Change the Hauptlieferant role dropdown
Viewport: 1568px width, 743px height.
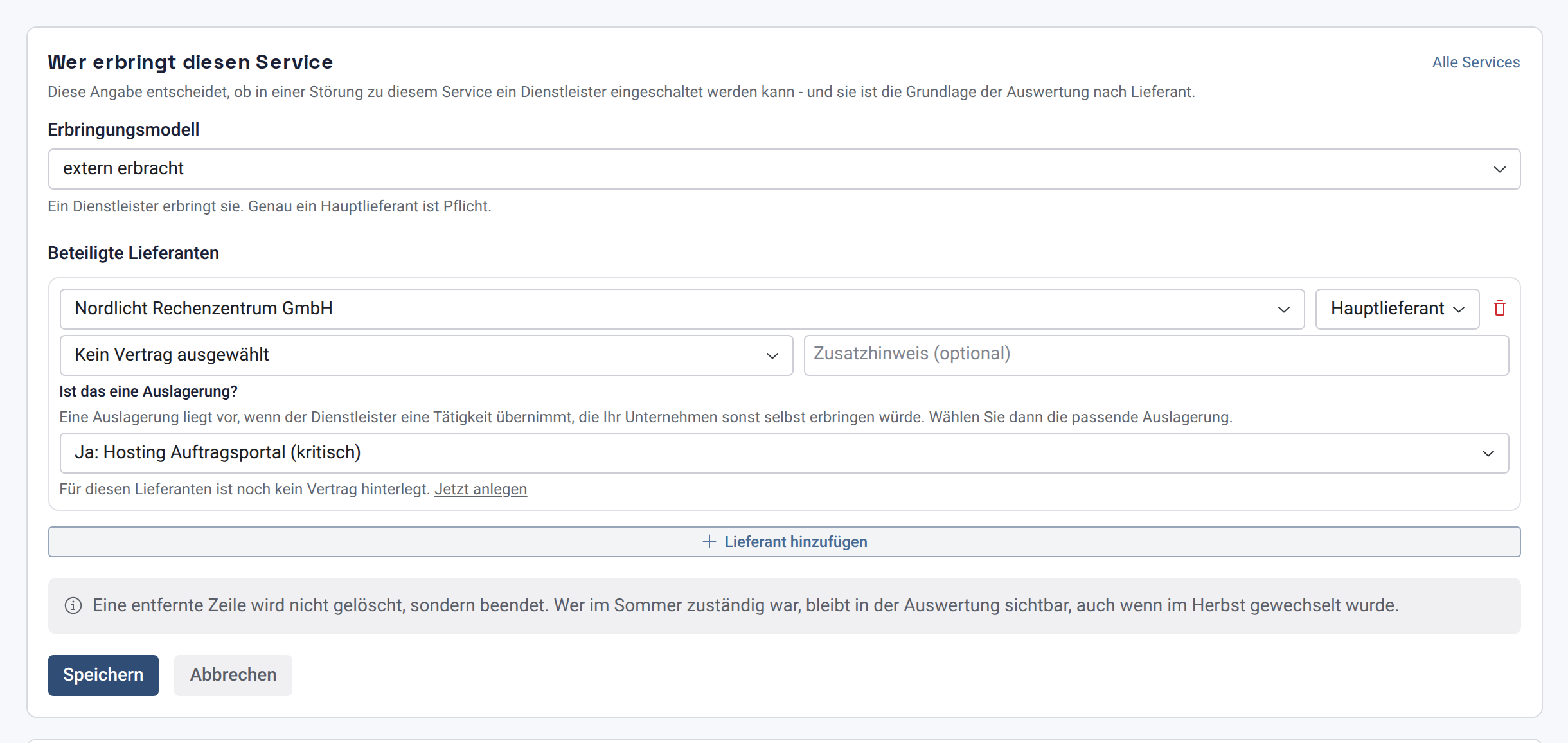[x=1397, y=309]
